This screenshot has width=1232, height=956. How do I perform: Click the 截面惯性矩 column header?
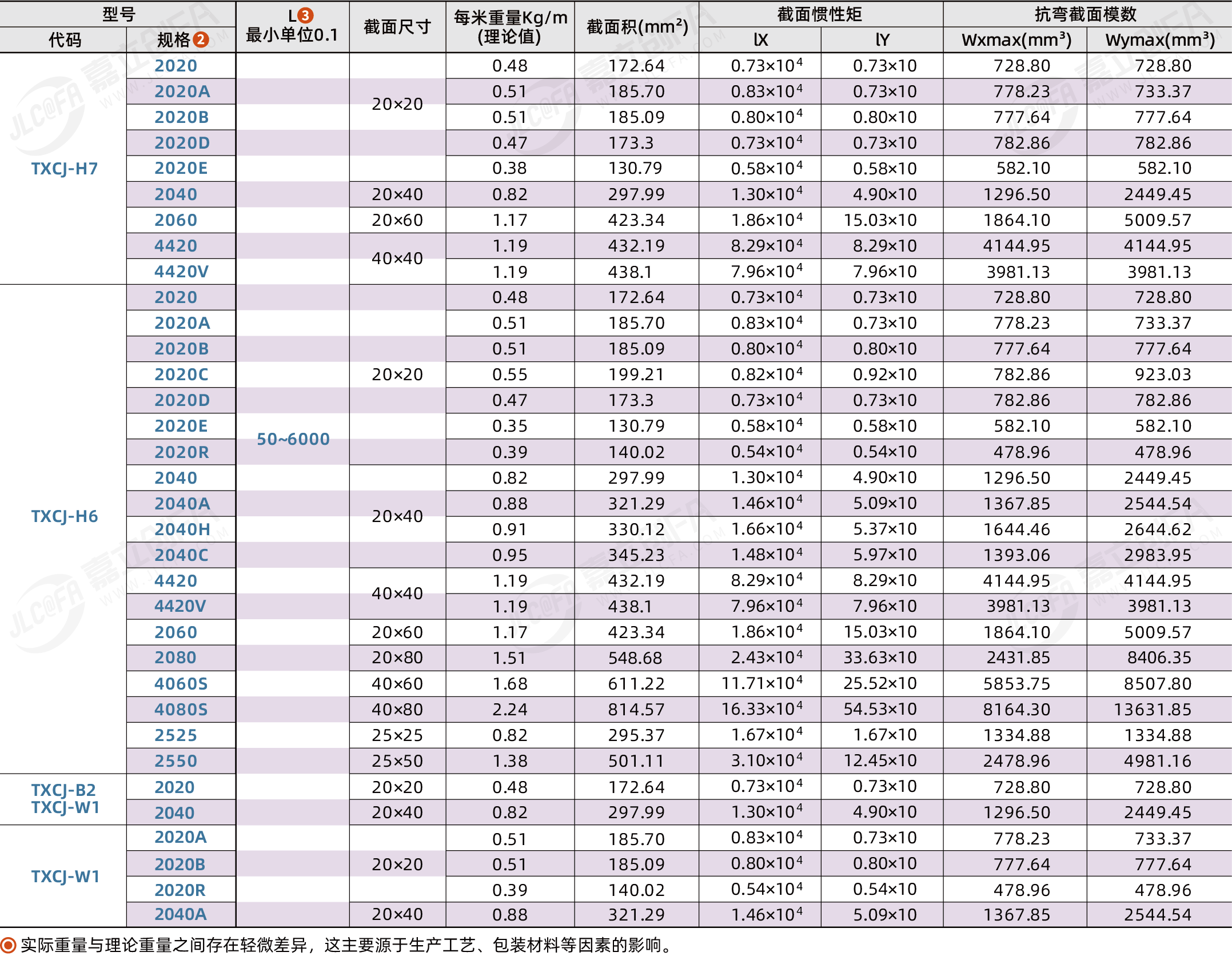[820, 14]
